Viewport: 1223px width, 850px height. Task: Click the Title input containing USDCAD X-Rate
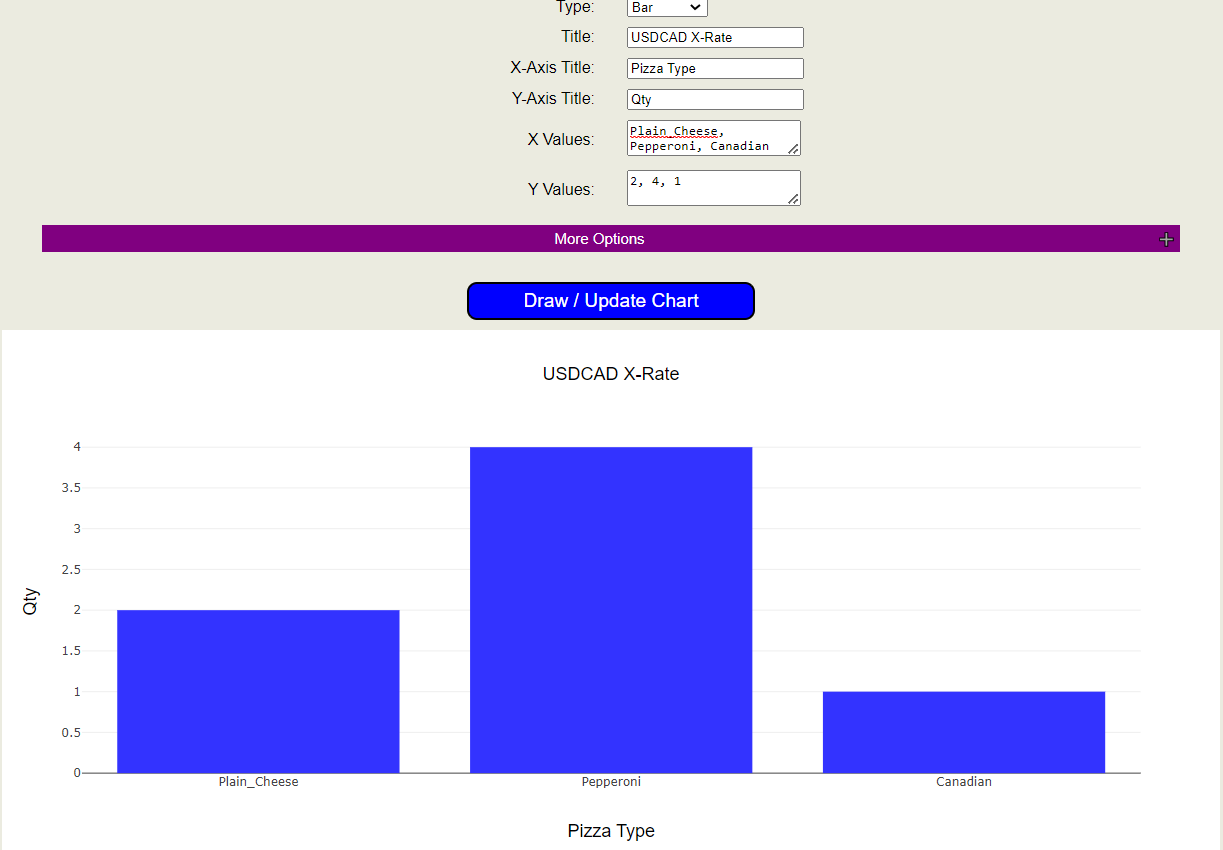714,37
